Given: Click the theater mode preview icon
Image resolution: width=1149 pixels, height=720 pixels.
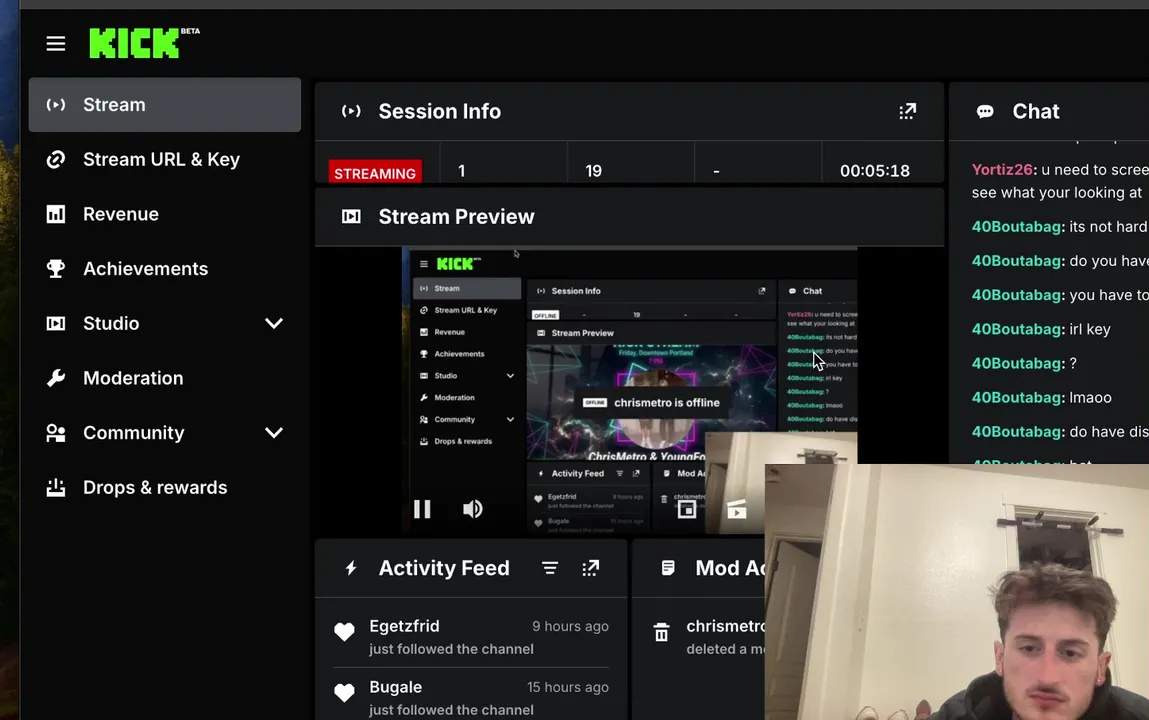Looking at the screenshot, I should click(736, 509).
